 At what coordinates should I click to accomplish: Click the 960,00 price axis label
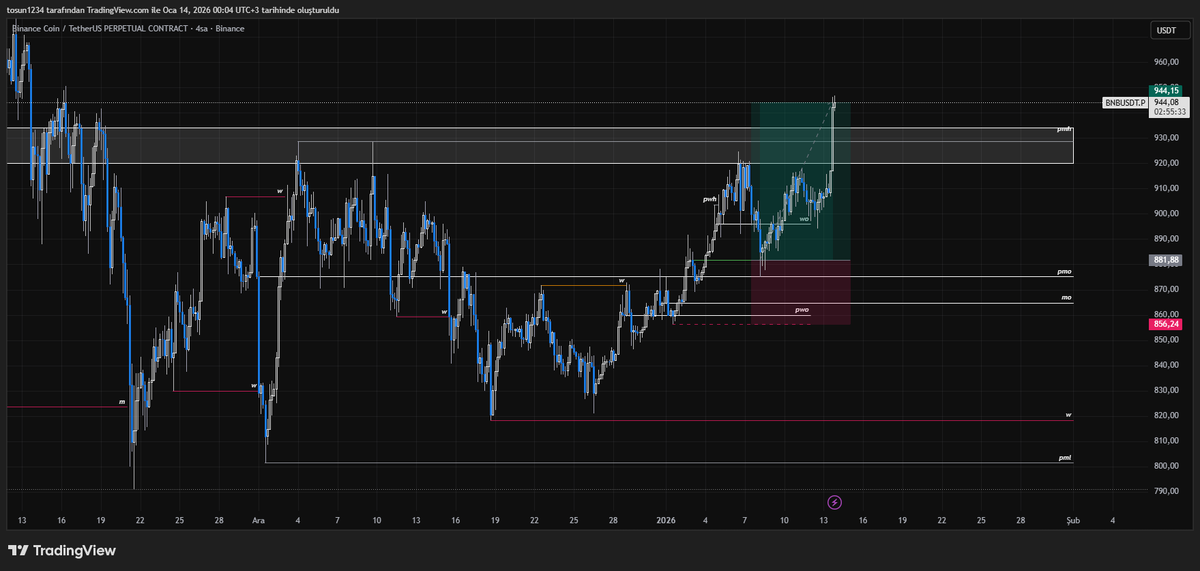click(1166, 62)
